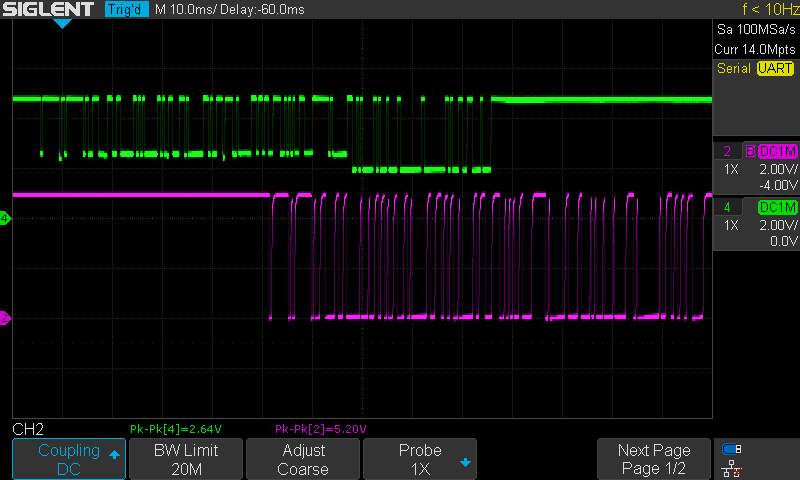The height and width of the screenshot is (480, 800).
Task: Select the green channel 4 ground marker
Action: pos(5,218)
